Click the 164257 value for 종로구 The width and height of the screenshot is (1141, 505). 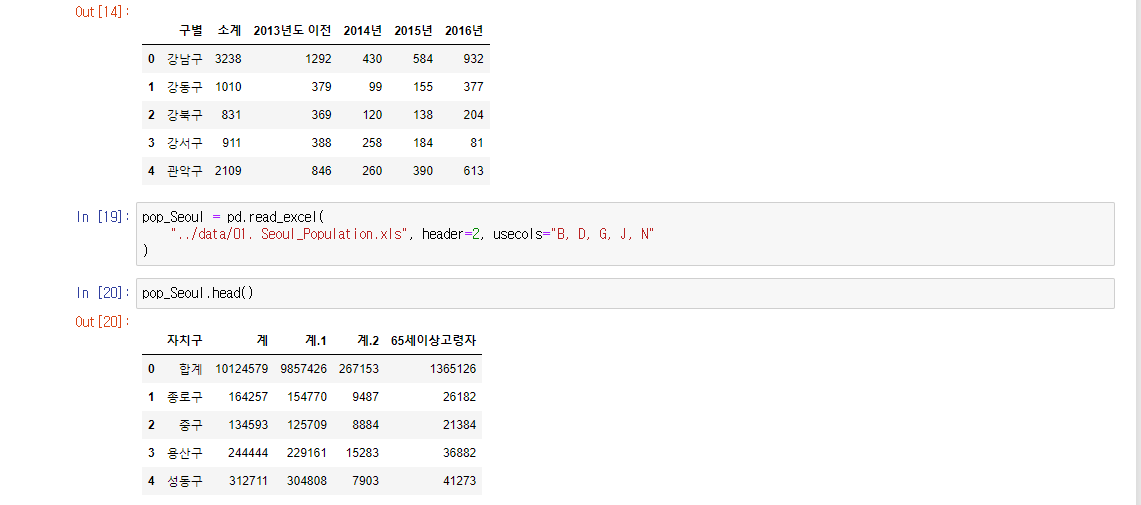(249, 397)
